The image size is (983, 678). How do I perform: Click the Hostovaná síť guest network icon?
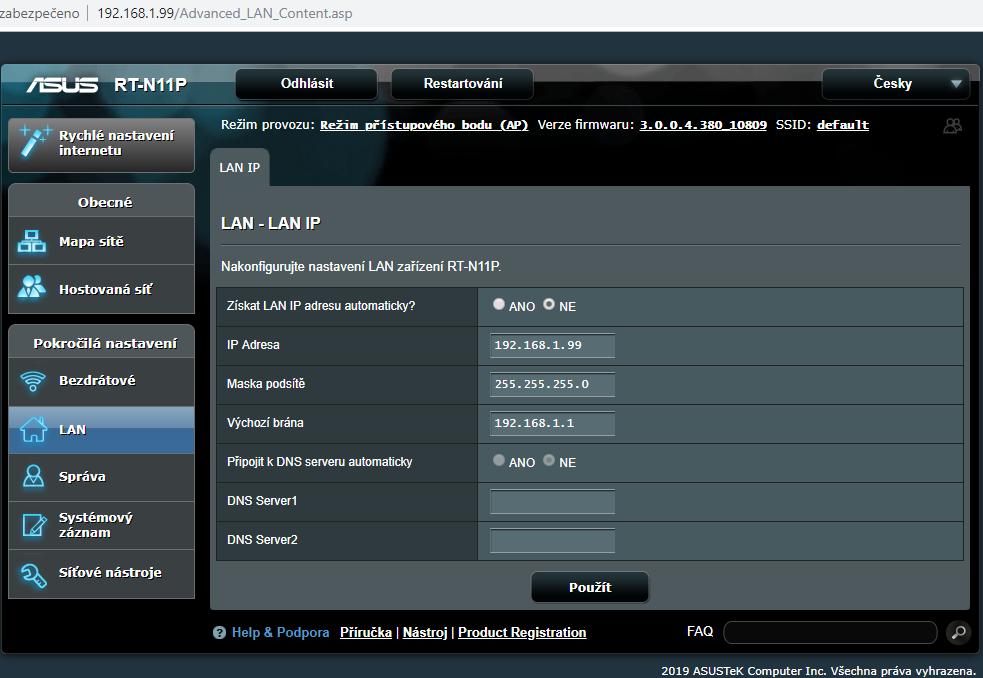click(33, 288)
